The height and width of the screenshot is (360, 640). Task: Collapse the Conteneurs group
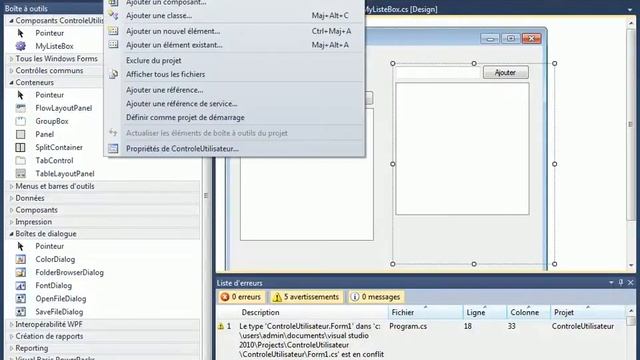point(11,82)
